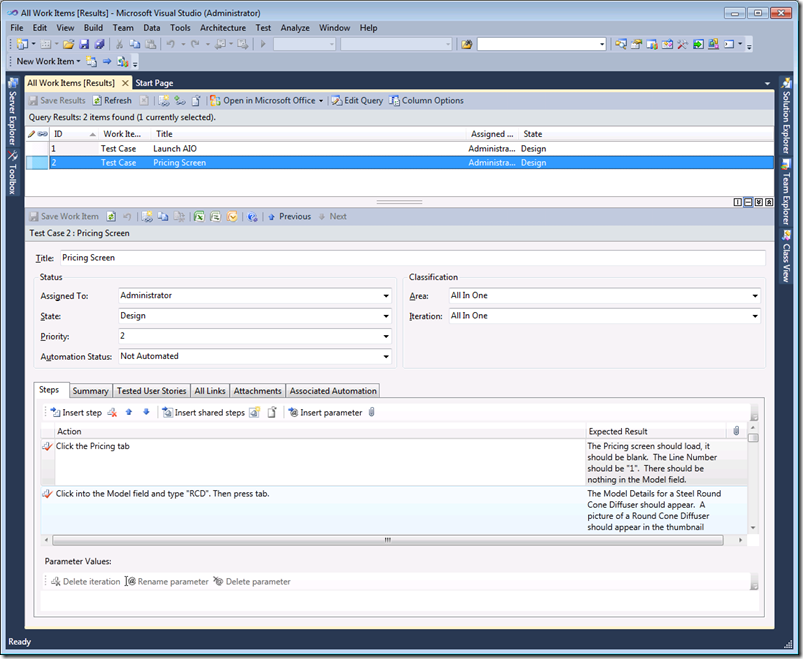Send work item to Outlook icon
Image resolution: width=803 pixels, height=659 pixels.
[x=232, y=217]
